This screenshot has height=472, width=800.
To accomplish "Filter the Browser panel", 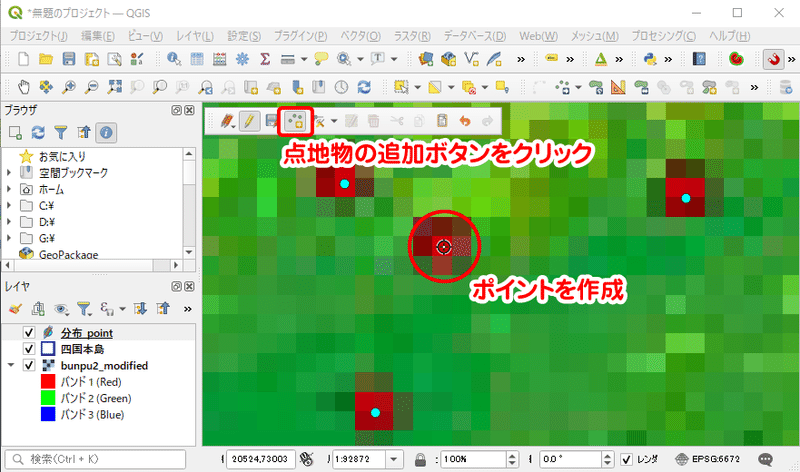I will click(x=61, y=133).
